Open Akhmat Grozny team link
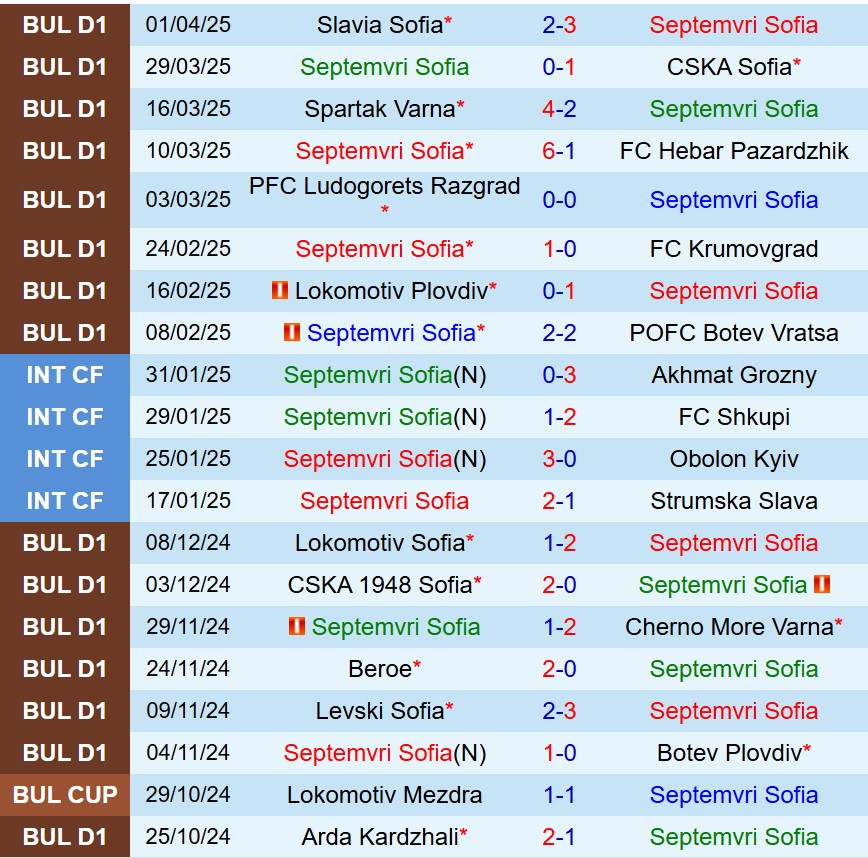The height and width of the screenshot is (858, 868). pos(734,375)
